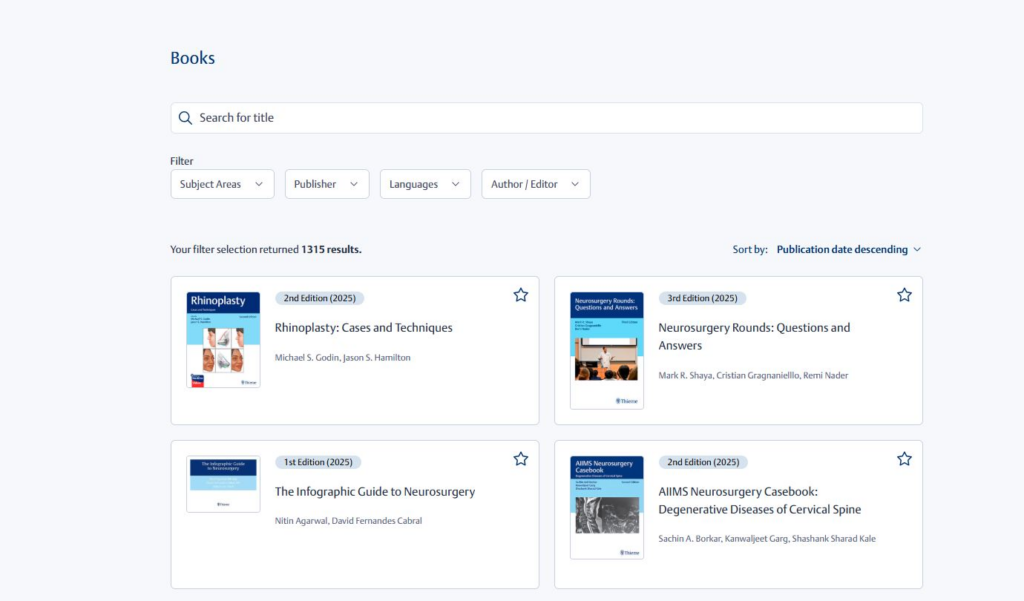Click the search magnifier icon
Viewport: 1024px width, 601px height.
coord(185,118)
